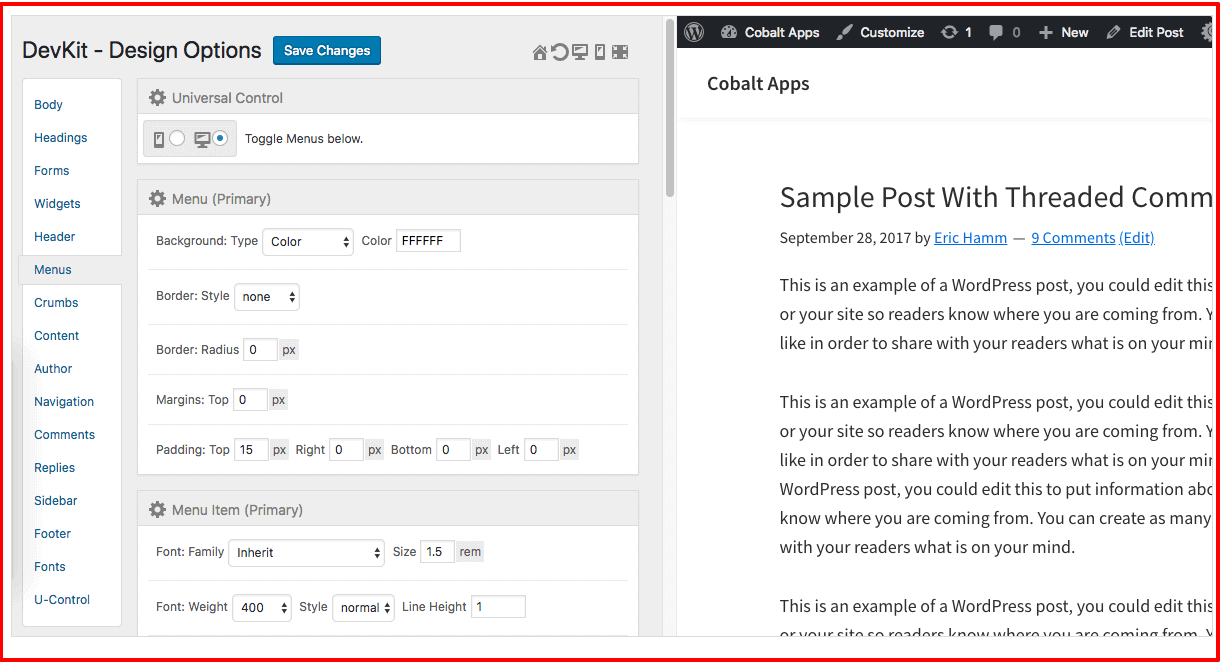
Task: Open the Font Weight dropdown
Action: 262,607
